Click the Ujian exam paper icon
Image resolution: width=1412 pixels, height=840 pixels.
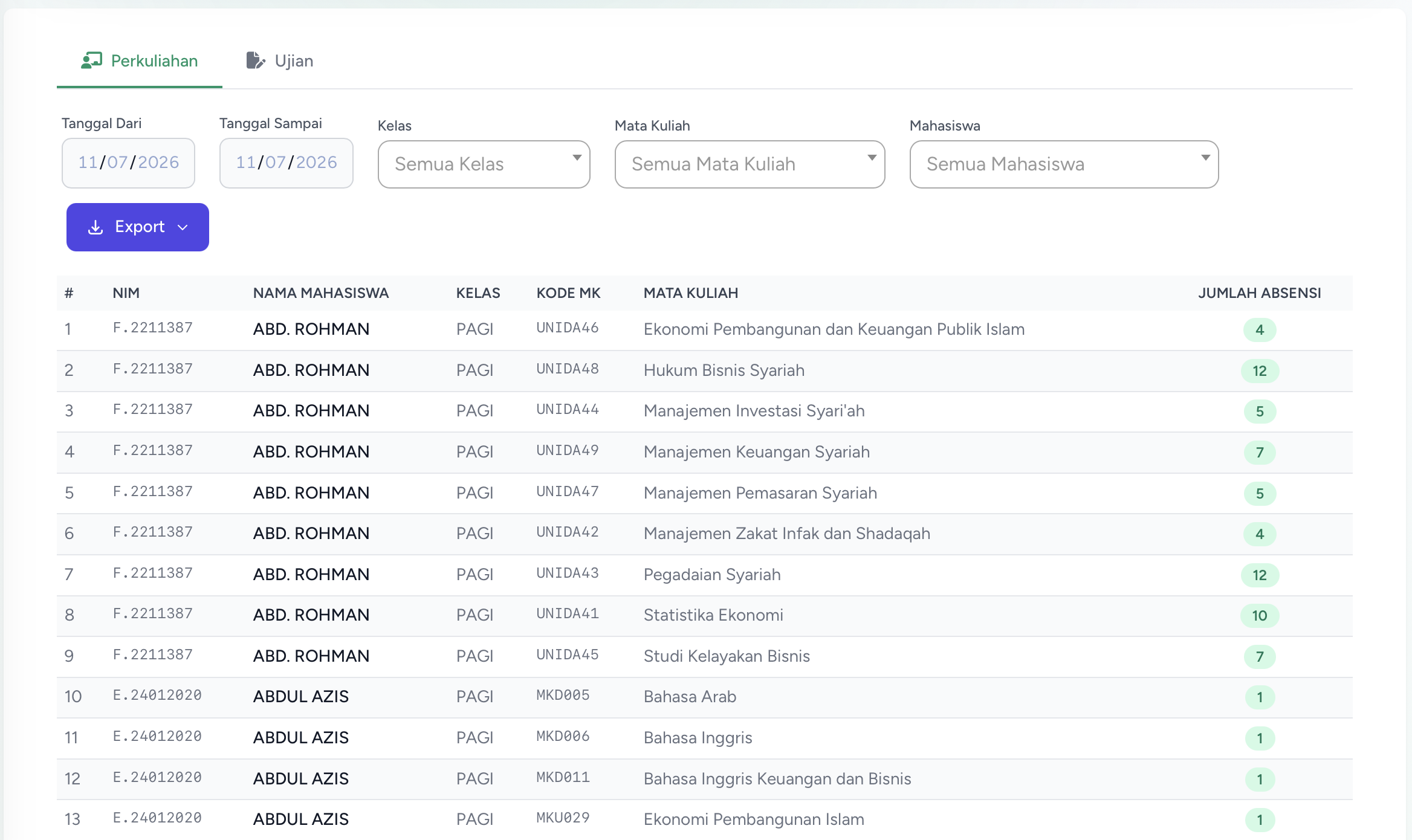[256, 60]
